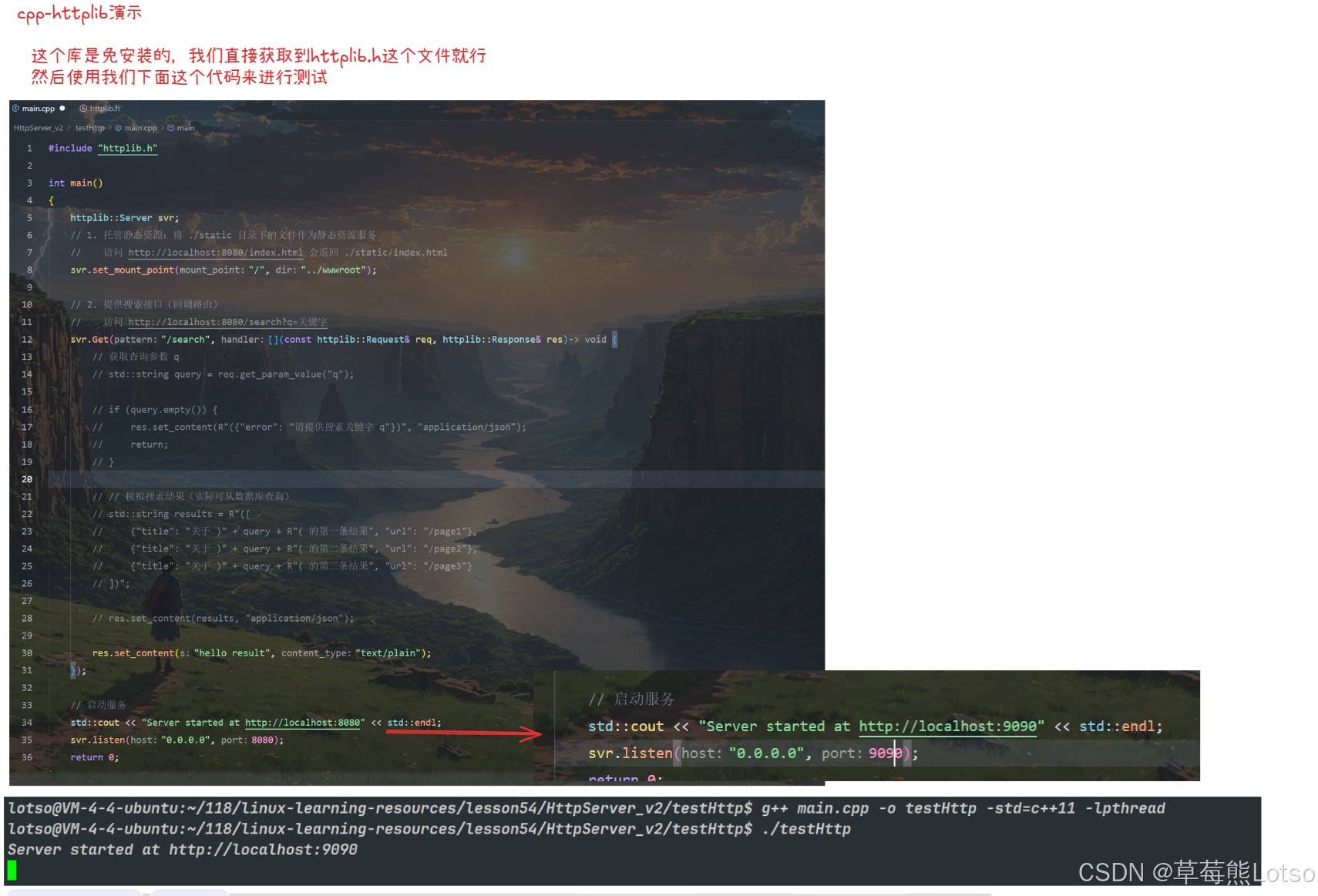Open the http://localhost:8080 link on line 34

coord(303,723)
